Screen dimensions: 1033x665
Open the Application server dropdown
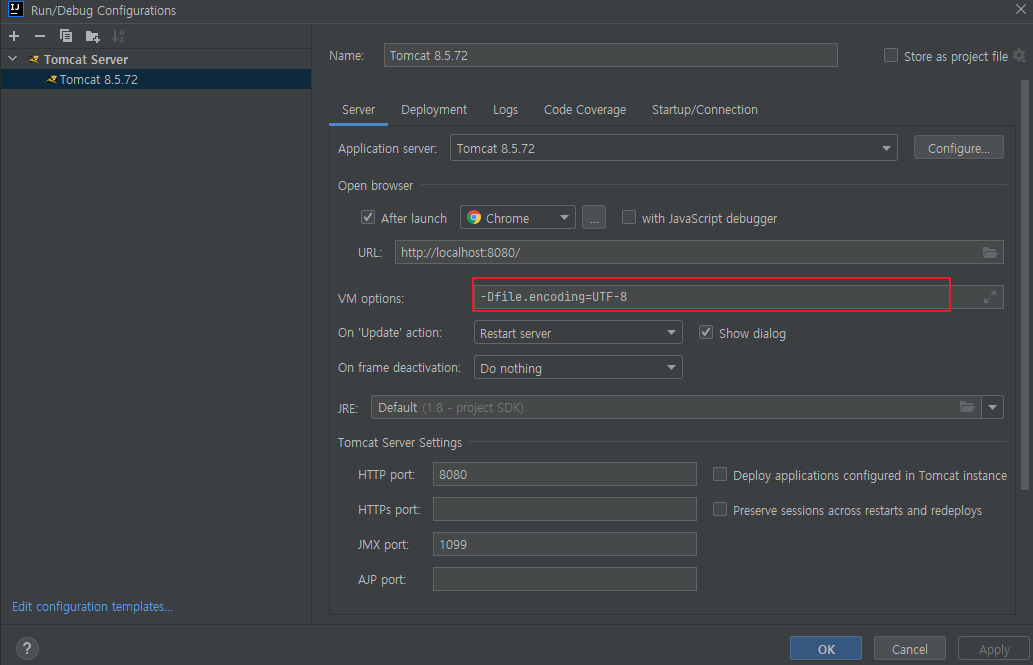click(x=673, y=148)
